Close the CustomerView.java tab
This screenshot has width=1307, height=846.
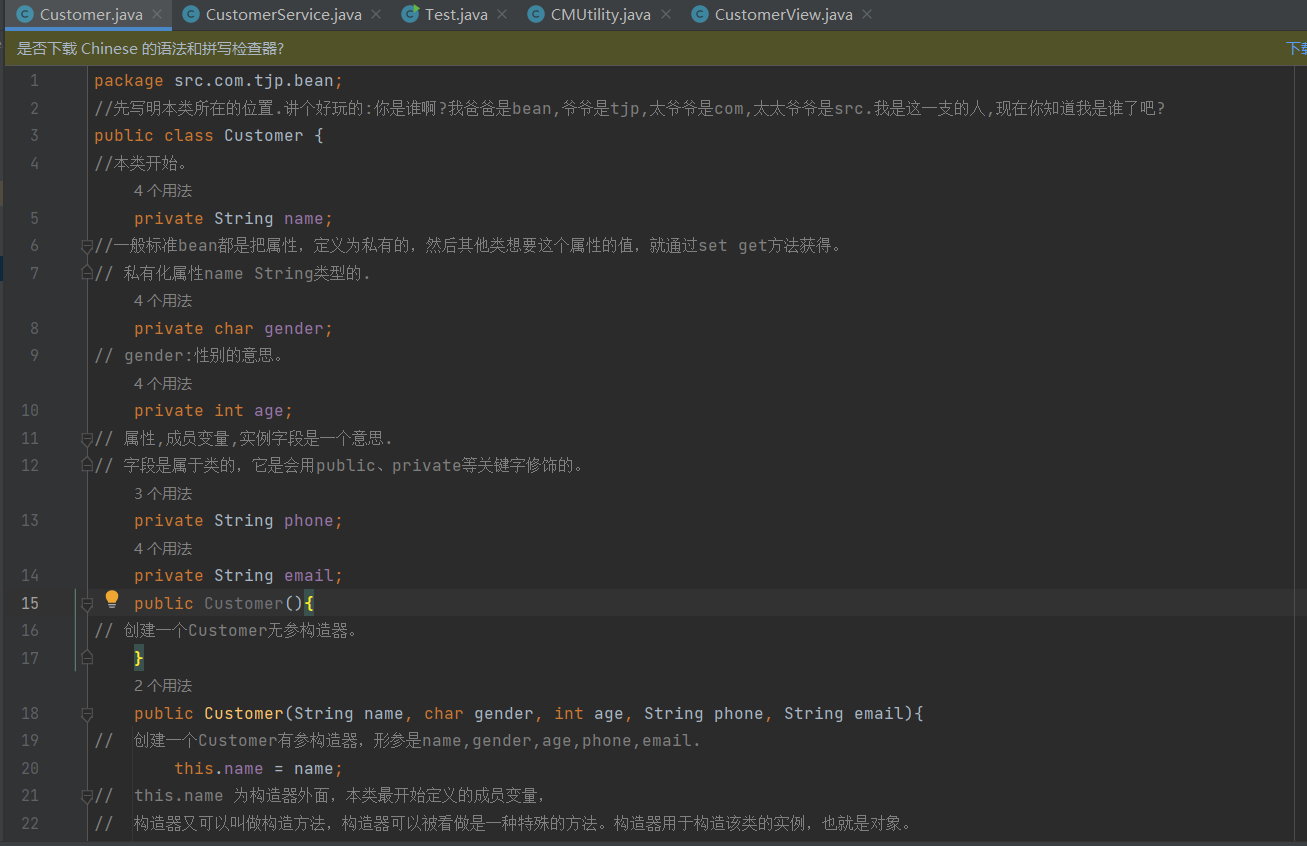pos(866,14)
